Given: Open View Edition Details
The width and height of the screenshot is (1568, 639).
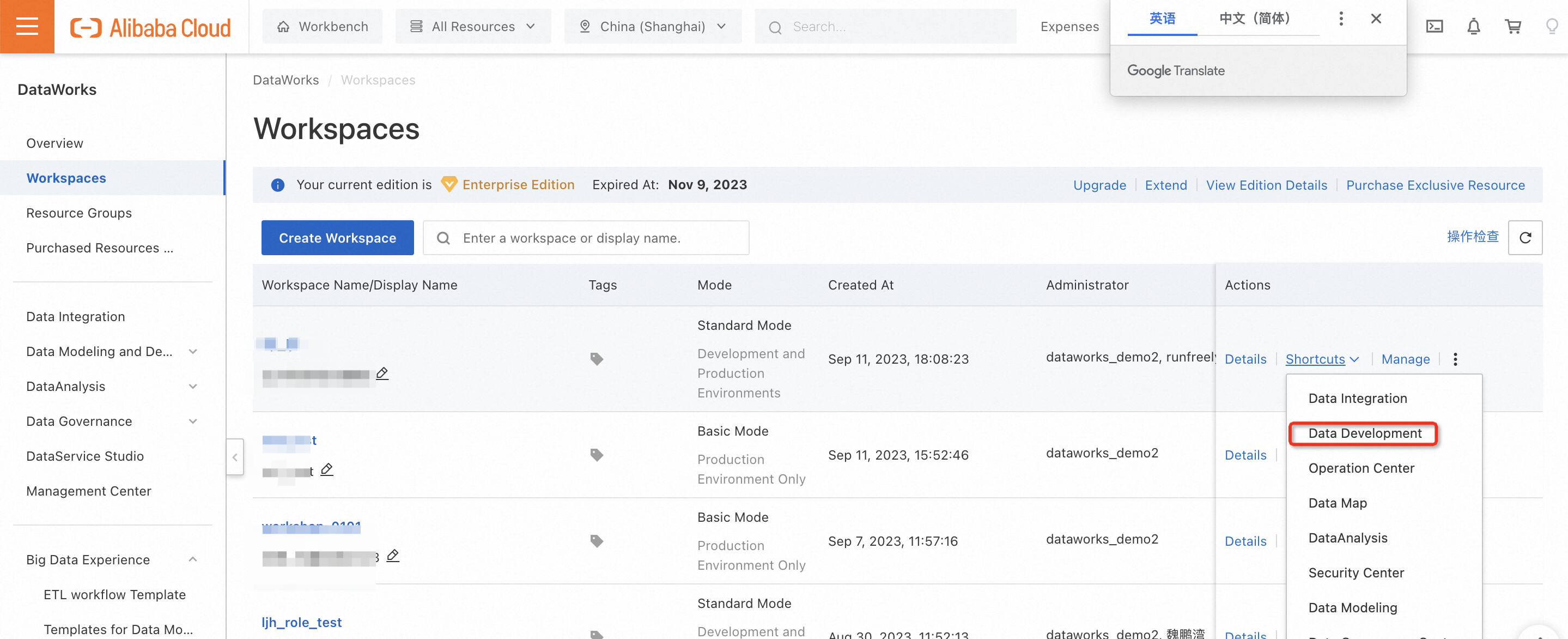Looking at the screenshot, I should (x=1266, y=185).
